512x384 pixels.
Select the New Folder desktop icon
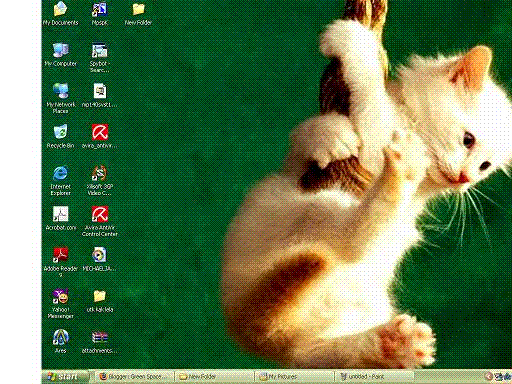138,13
